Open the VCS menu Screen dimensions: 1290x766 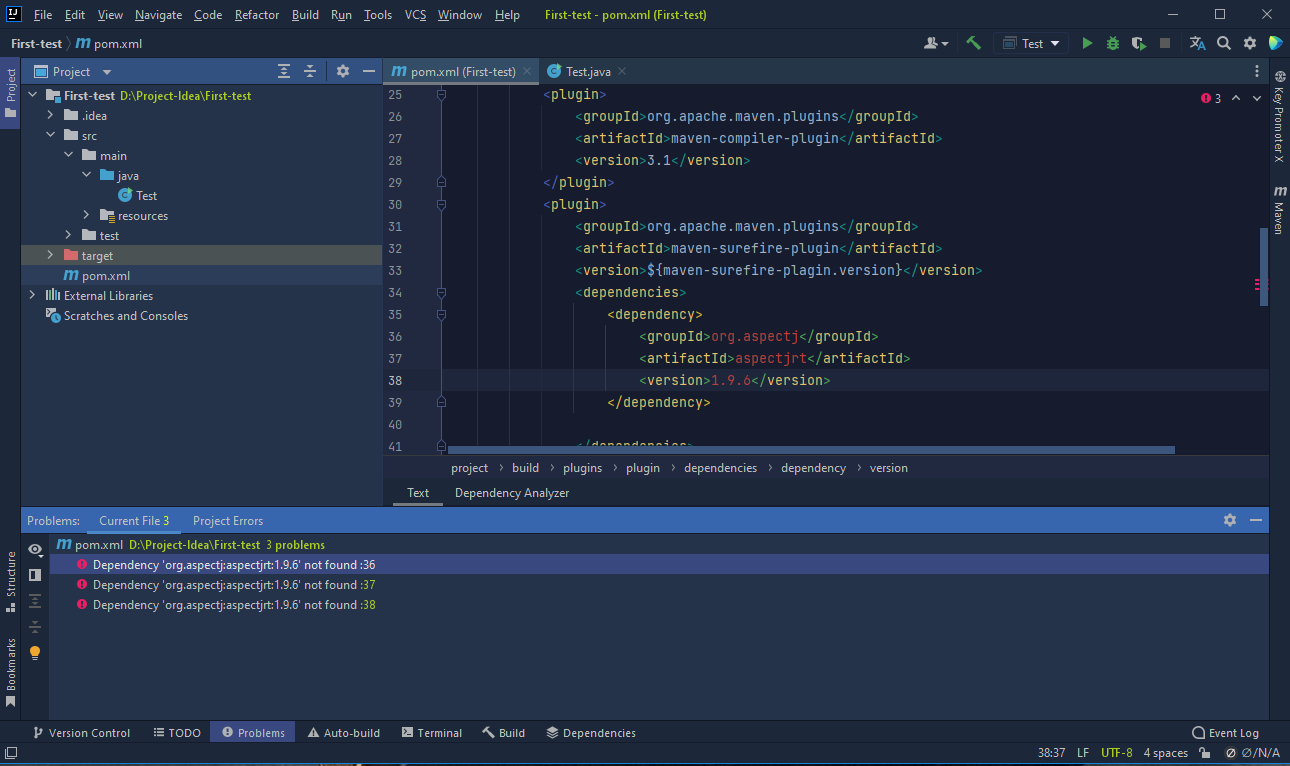(x=415, y=15)
